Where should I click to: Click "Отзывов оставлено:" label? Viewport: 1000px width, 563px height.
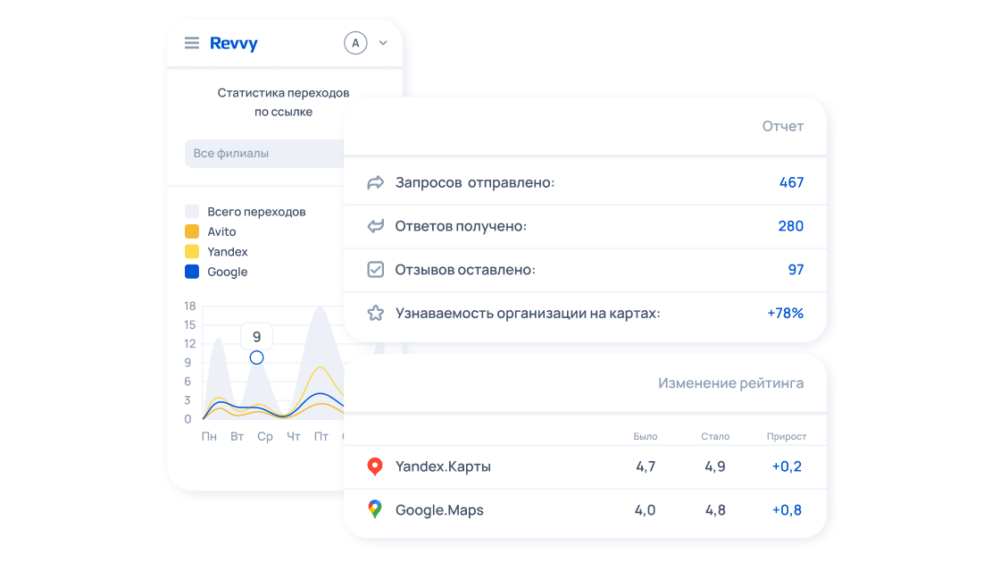[466, 270]
